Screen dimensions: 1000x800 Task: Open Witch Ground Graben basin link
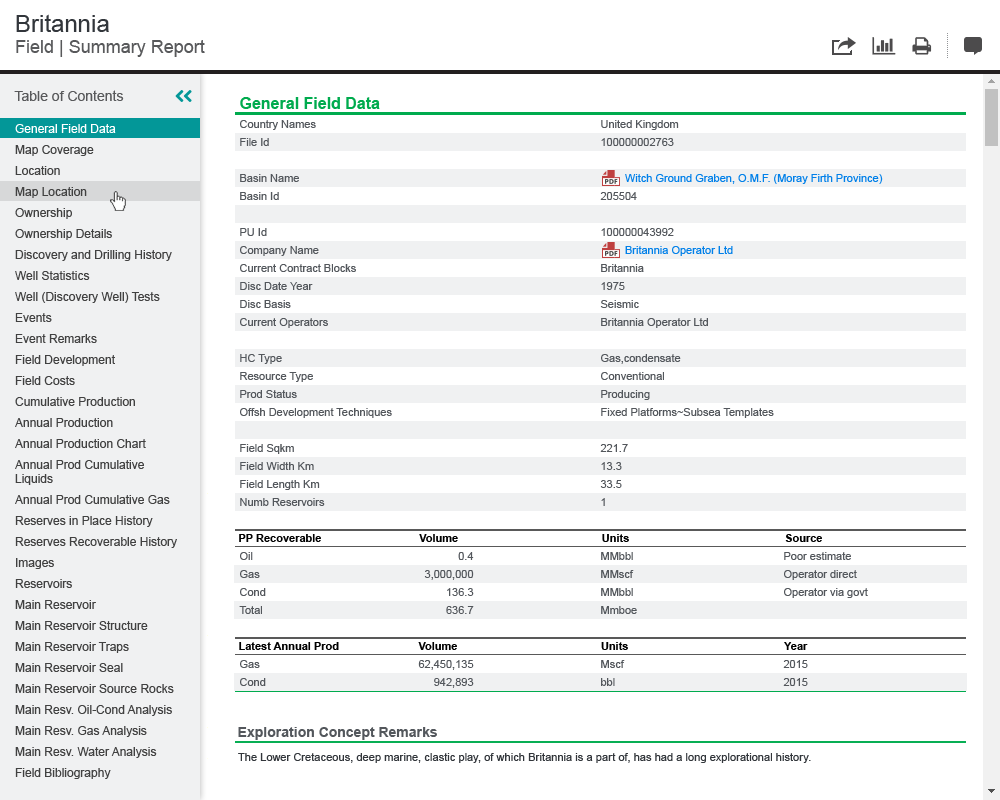point(753,178)
